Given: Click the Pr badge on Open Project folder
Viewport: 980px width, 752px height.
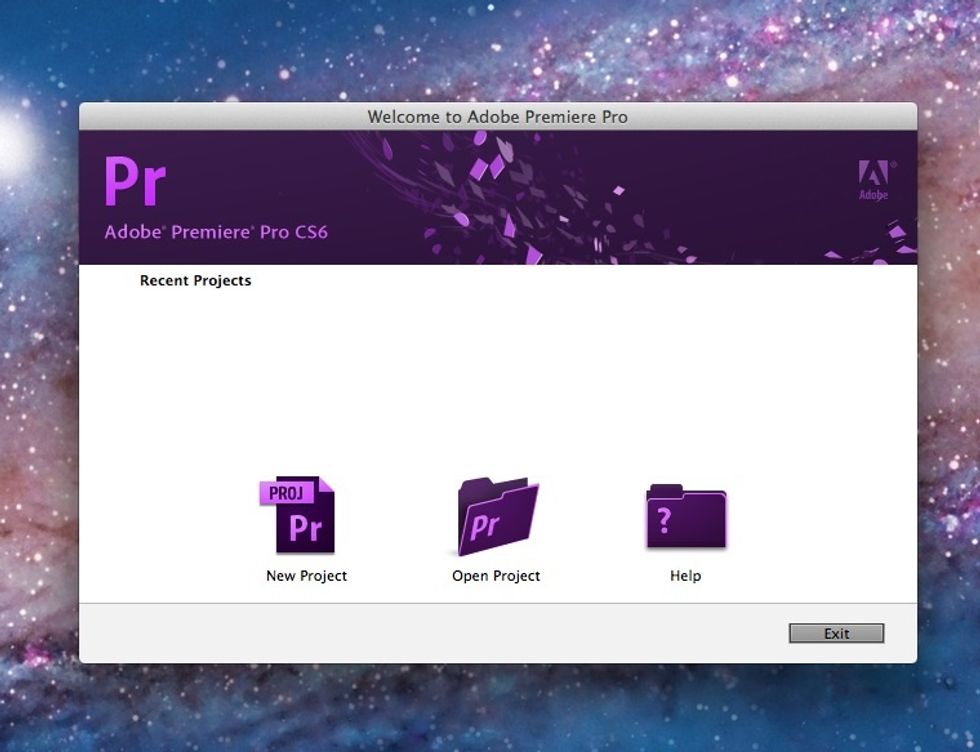Looking at the screenshot, I should pyautogui.click(x=486, y=525).
